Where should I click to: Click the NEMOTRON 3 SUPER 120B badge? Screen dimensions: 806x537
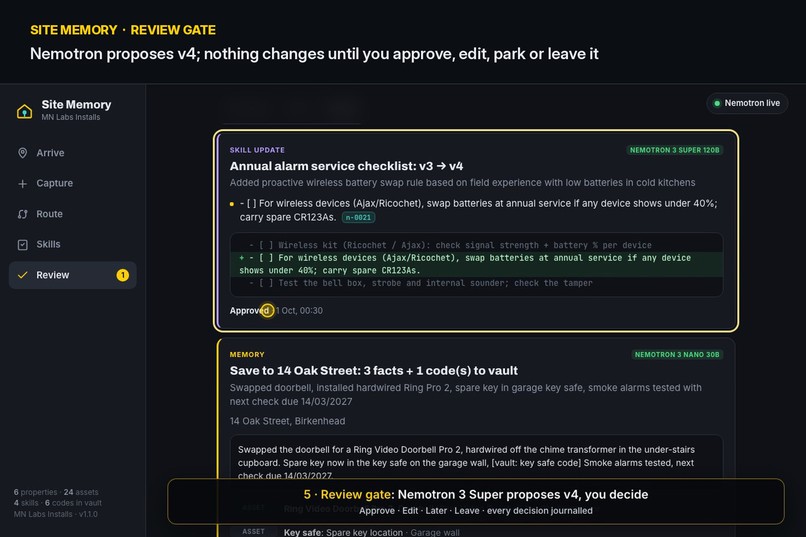pos(674,150)
